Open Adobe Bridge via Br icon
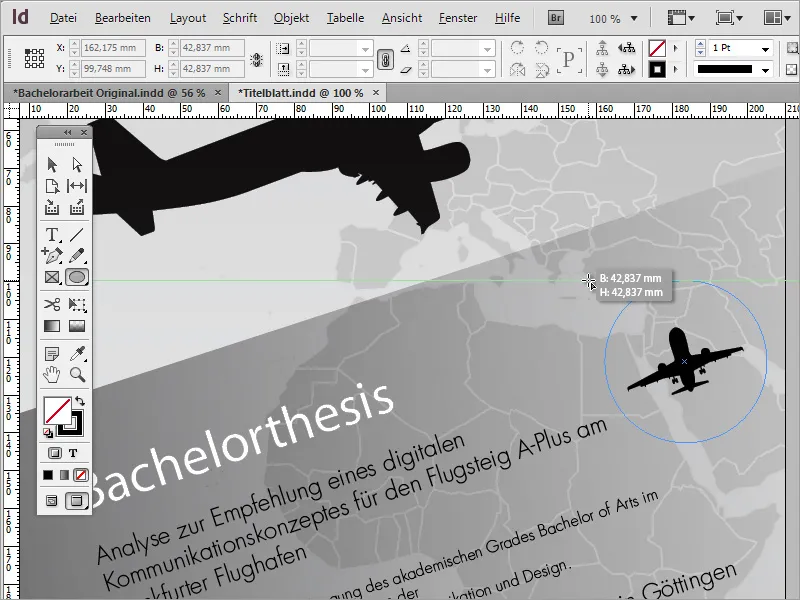 click(x=556, y=18)
